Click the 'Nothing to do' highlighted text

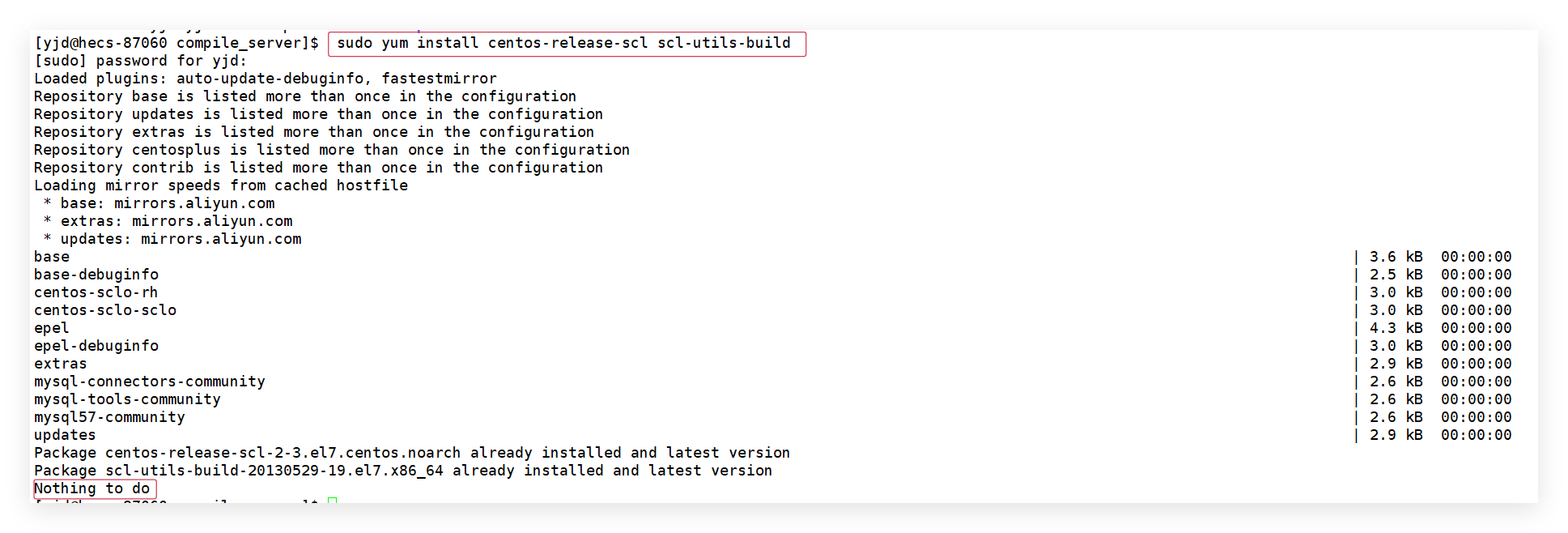tap(94, 488)
